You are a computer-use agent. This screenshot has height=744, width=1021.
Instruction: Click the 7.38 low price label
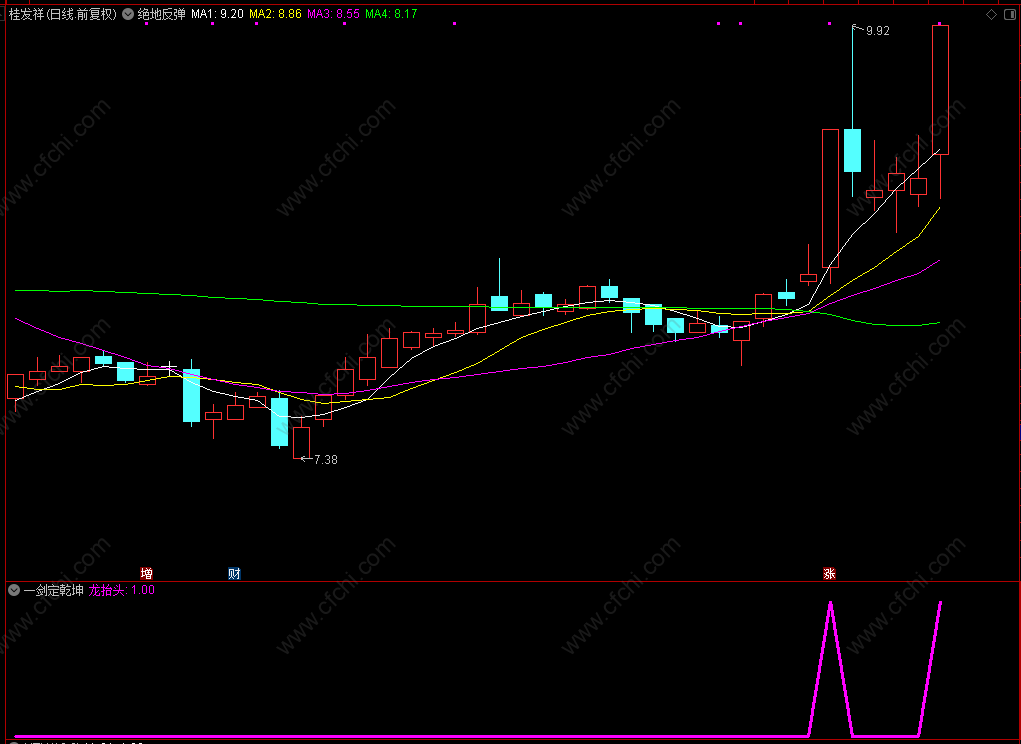coord(326,460)
